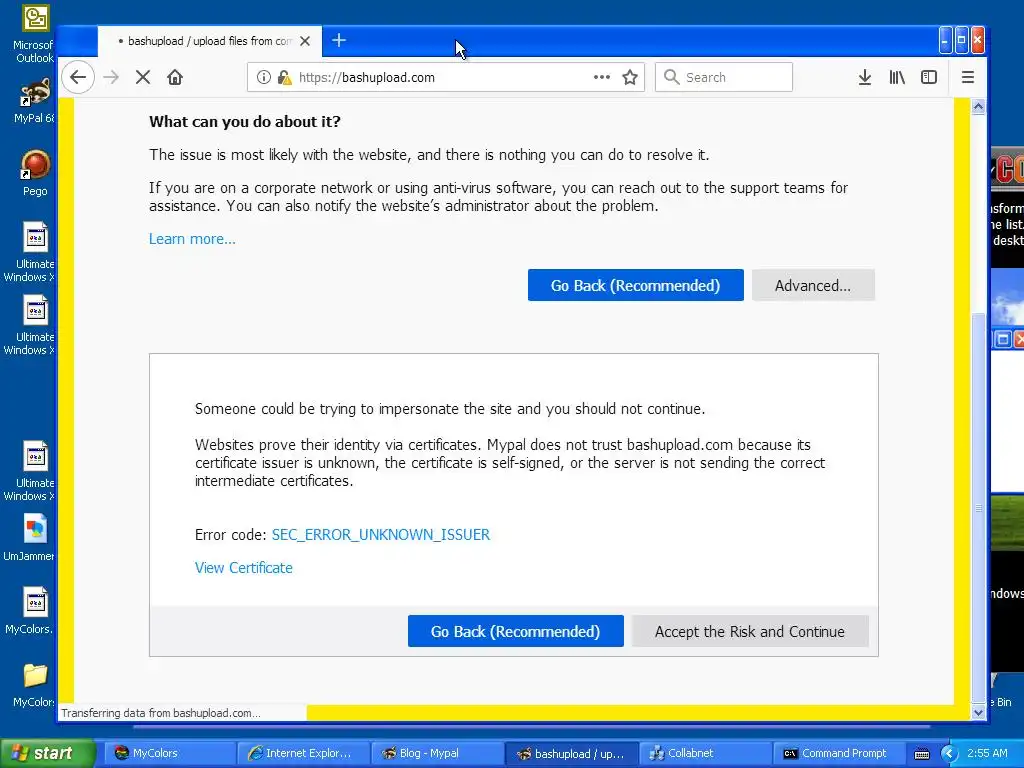Toggle the sidebars icon

pos(929,77)
